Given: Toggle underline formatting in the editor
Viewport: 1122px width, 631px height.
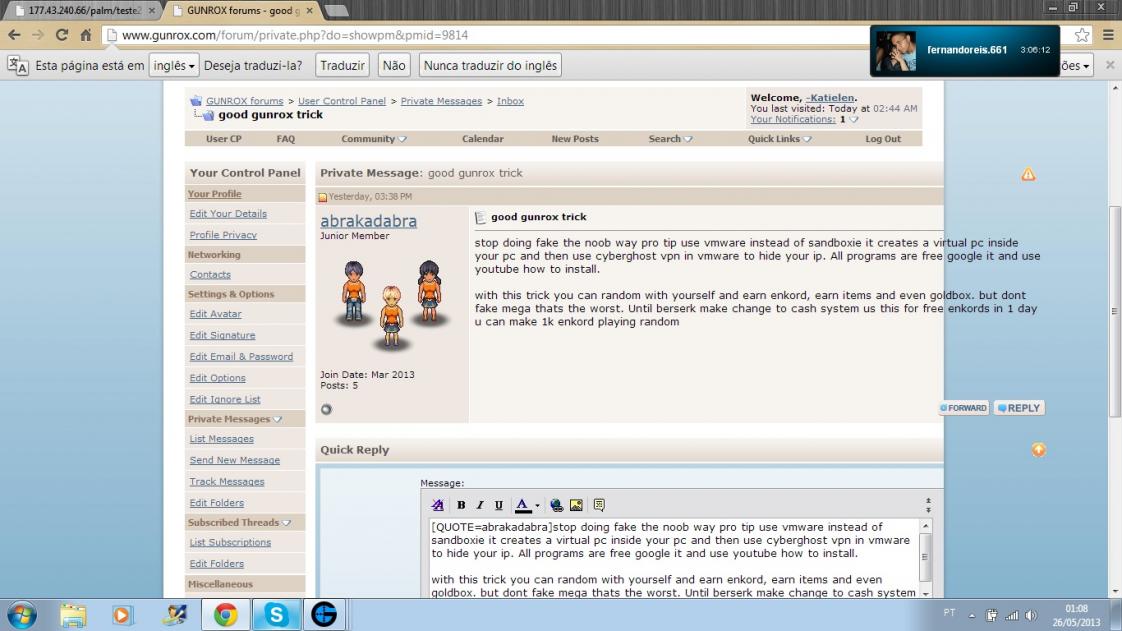Looking at the screenshot, I should pyautogui.click(x=499, y=505).
